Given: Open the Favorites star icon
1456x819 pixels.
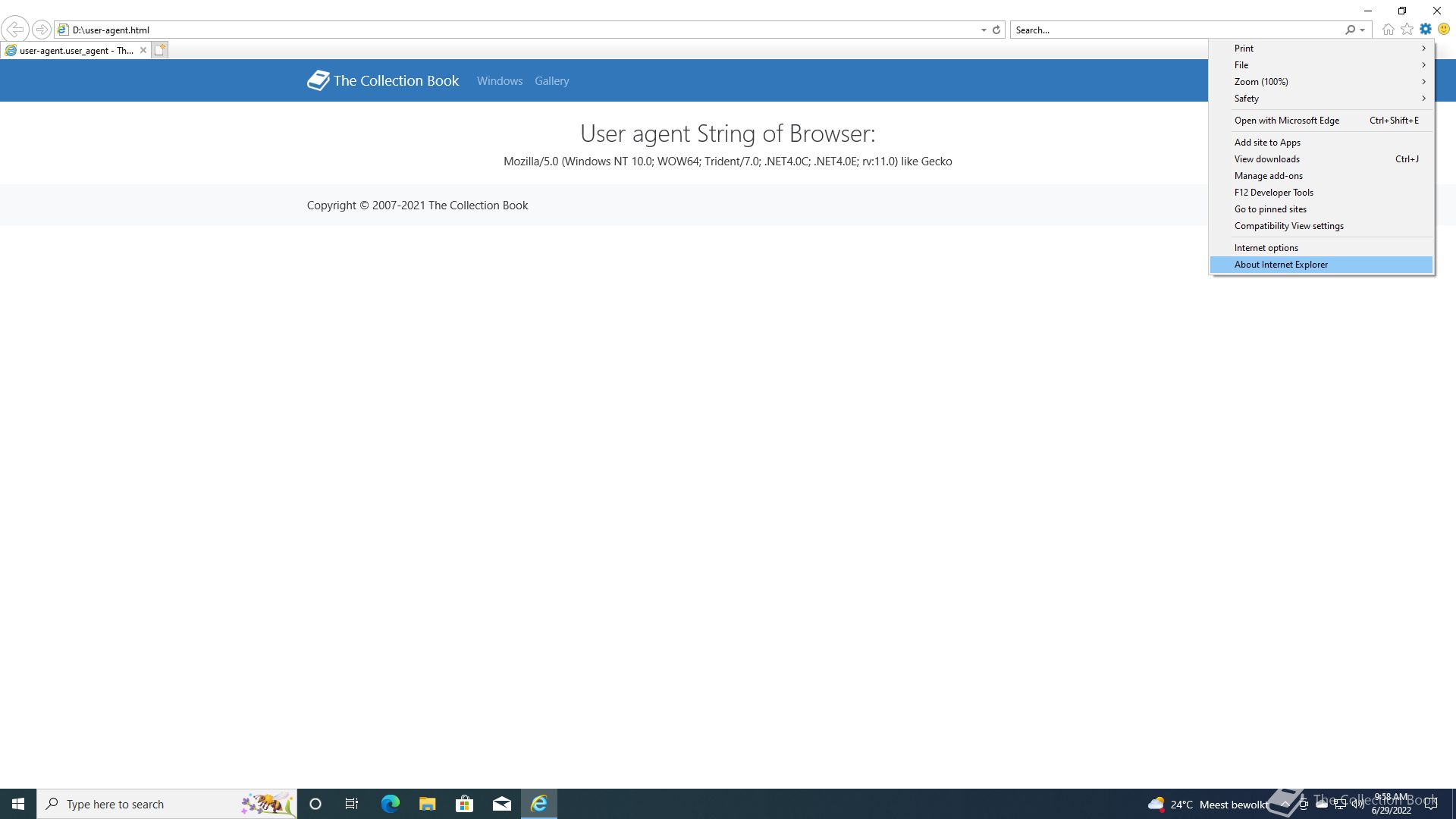Looking at the screenshot, I should [1407, 30].
